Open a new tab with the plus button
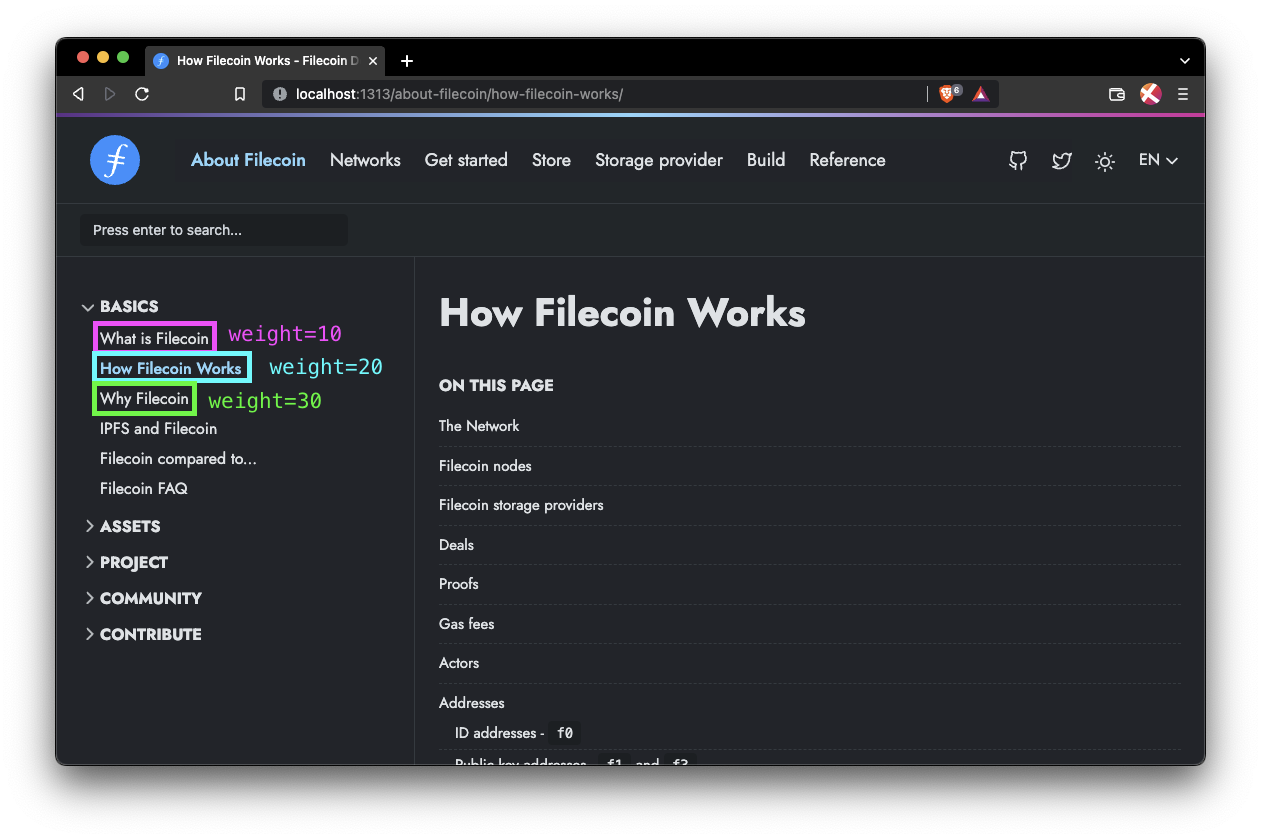This screenshot has width=1261, height=839. (407, 61)
